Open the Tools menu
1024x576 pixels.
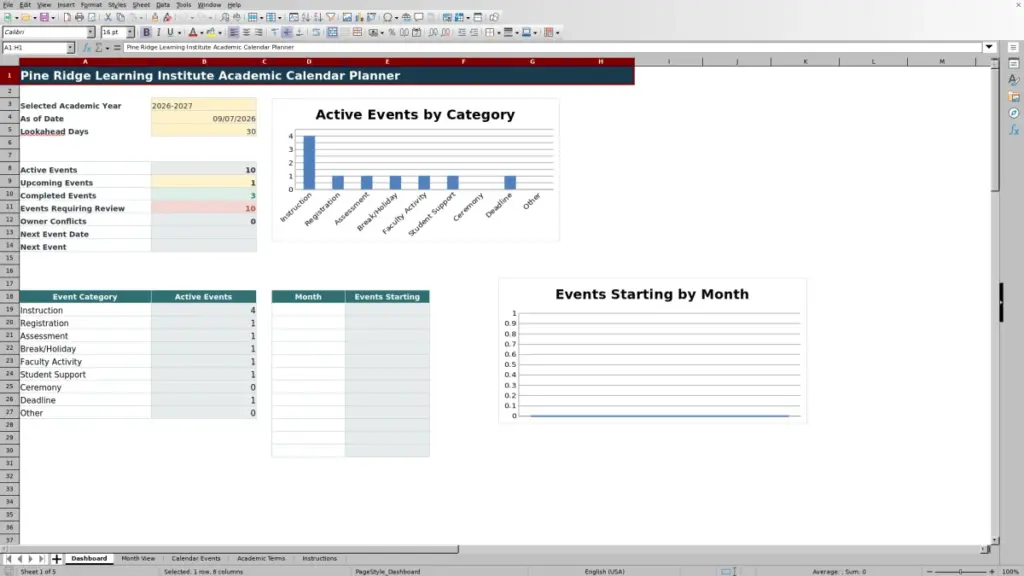tap(184, 5)
